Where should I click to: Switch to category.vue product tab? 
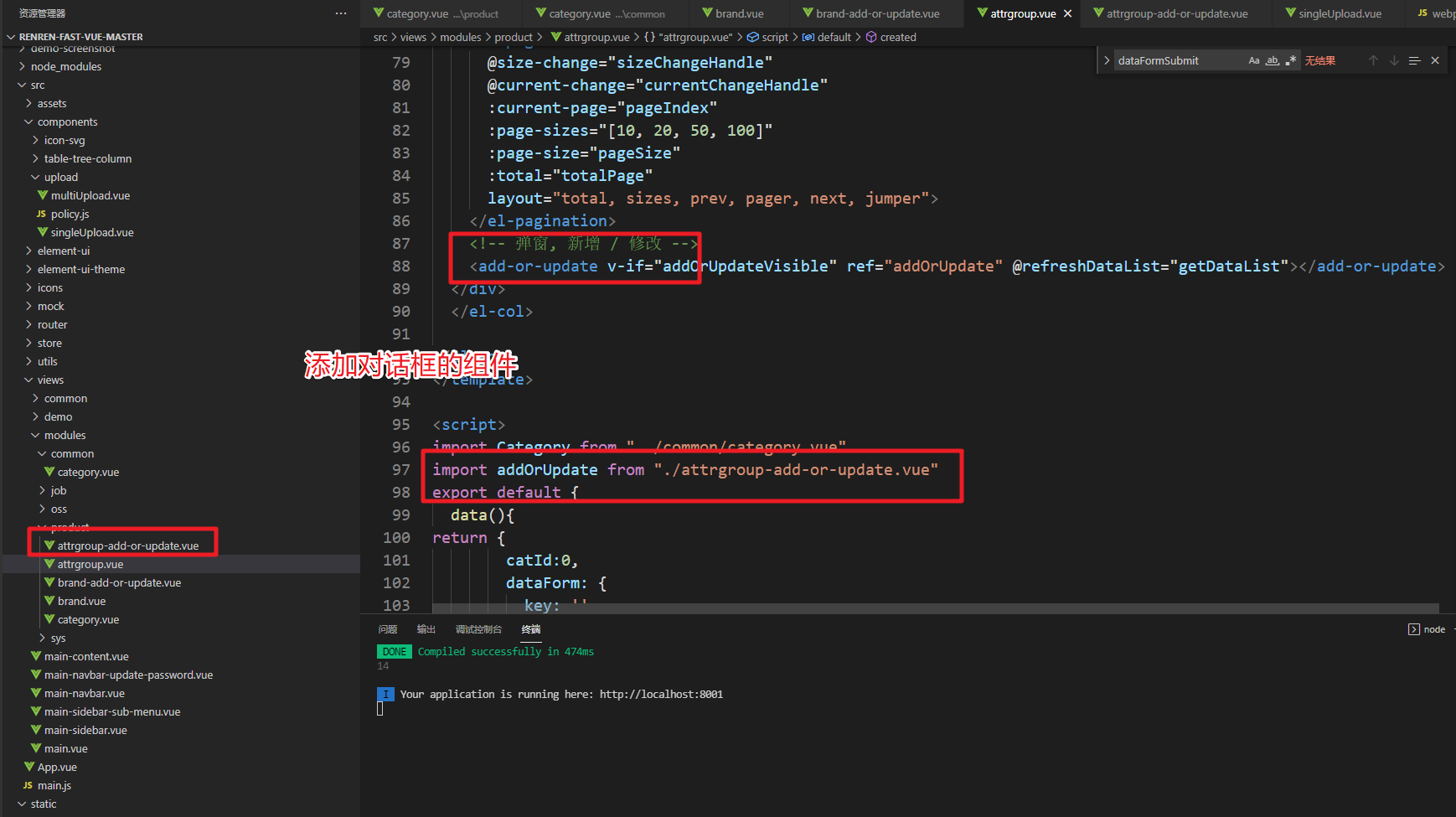point(441,13)
